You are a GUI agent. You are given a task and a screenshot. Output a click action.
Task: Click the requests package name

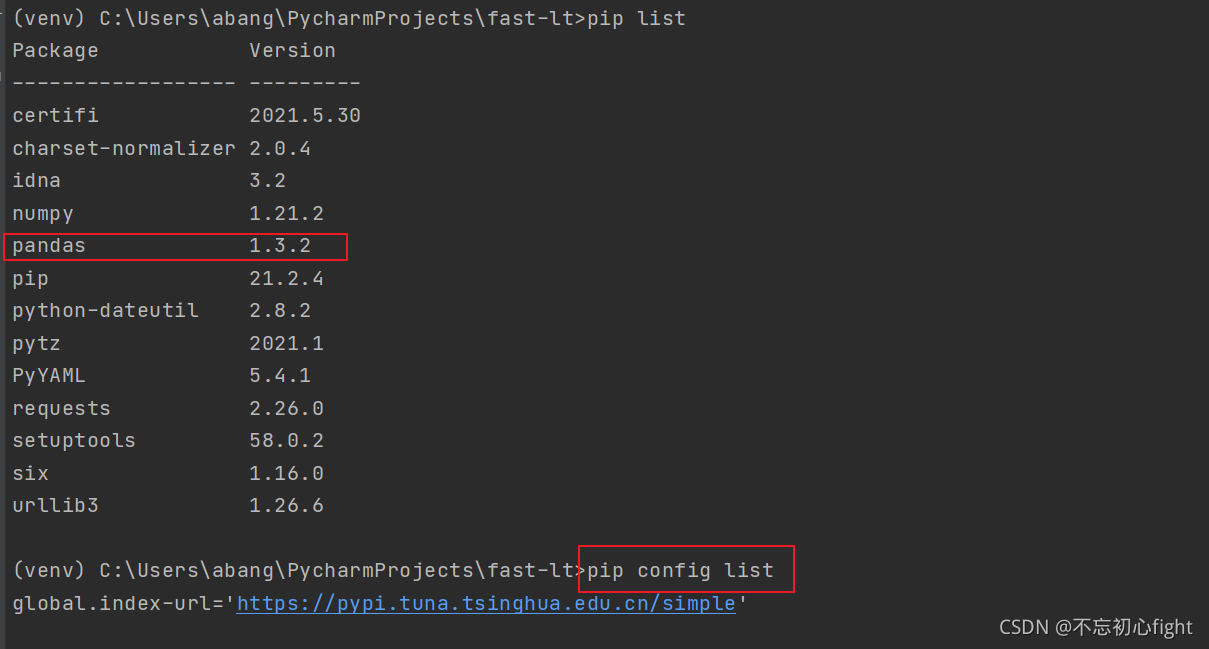pyautogui.click(x=61, y=408)
